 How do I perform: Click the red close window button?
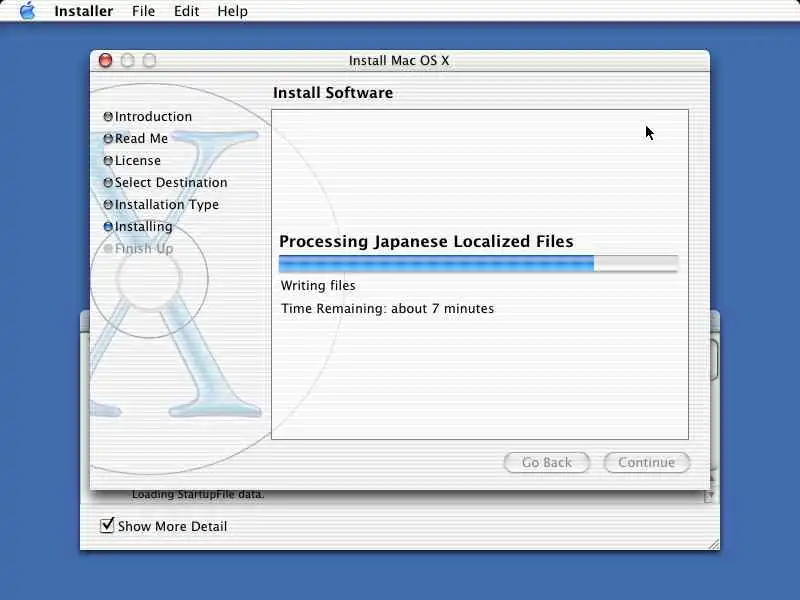click(106, 60)
